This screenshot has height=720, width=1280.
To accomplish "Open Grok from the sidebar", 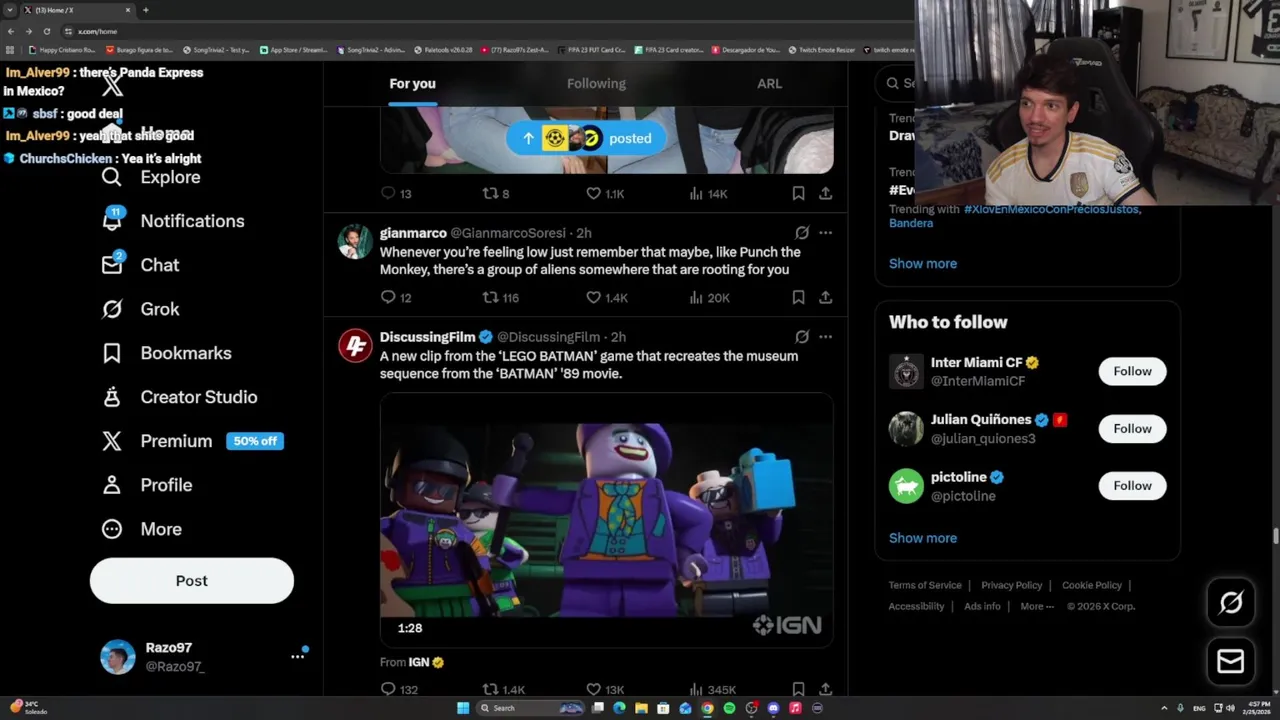I will tap(140, 309).
